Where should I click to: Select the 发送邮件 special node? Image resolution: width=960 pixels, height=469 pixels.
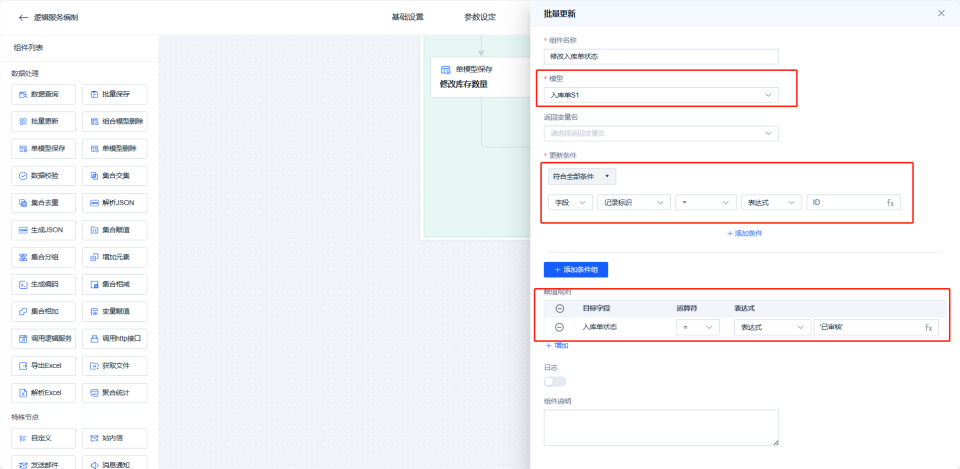[x=43, y=464]
